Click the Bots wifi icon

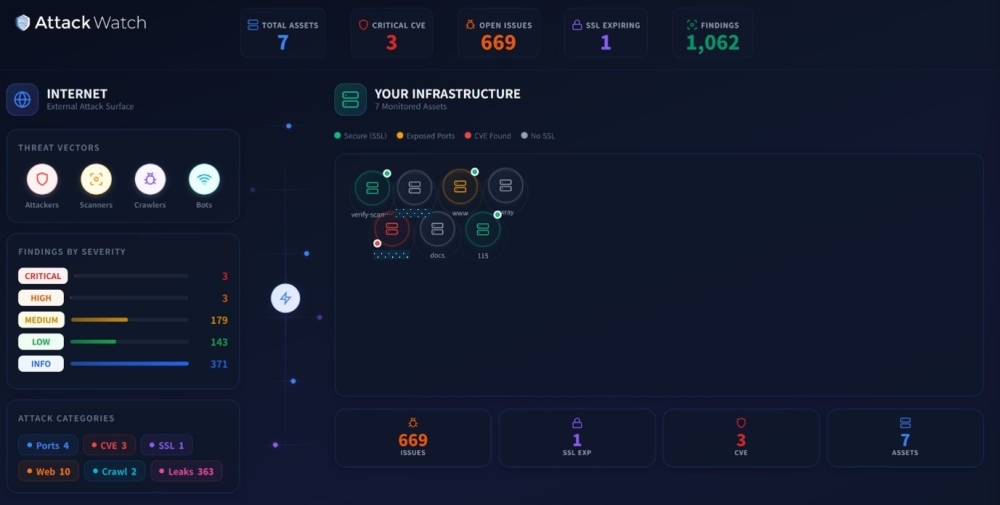[204, 180]
